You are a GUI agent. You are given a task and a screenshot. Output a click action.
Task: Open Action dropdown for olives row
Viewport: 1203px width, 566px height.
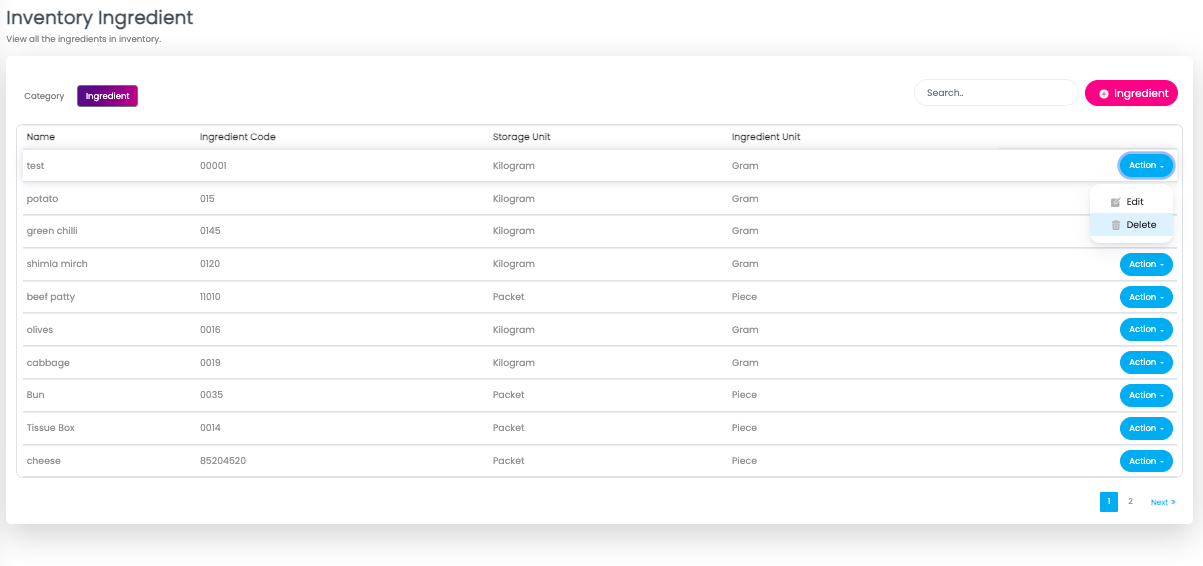1146,329
